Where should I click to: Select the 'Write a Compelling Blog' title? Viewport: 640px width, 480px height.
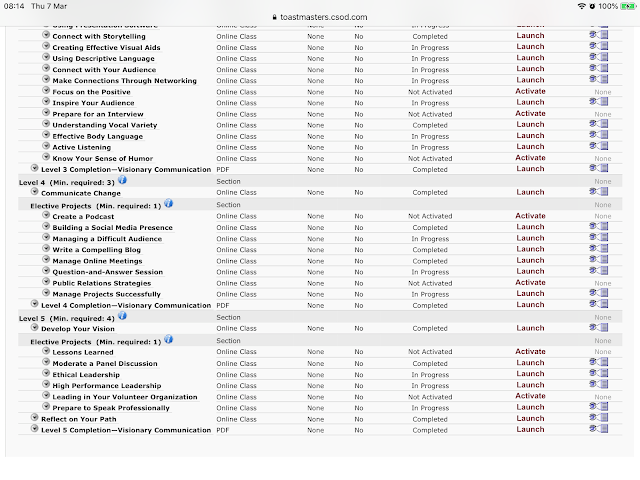[97, 250]
